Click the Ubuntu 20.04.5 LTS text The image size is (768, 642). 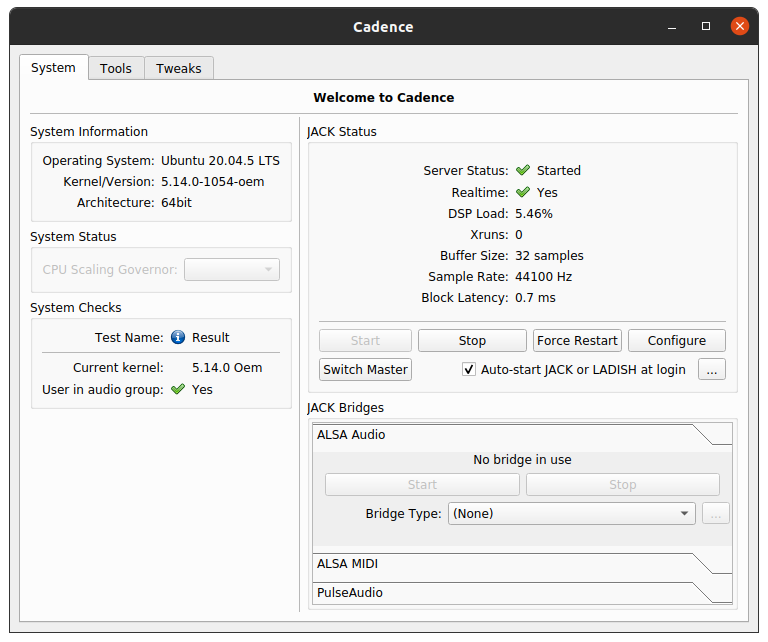point(220,161)
